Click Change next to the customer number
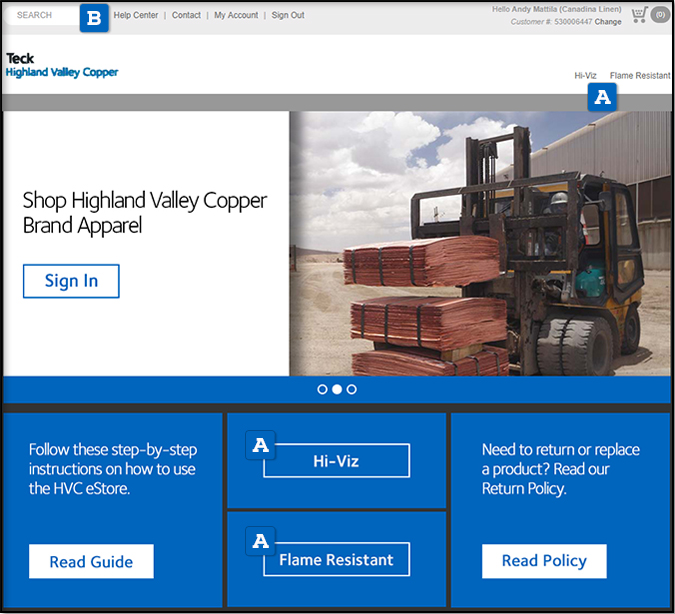This screenshot has width=675, height=614. [608, 22]
